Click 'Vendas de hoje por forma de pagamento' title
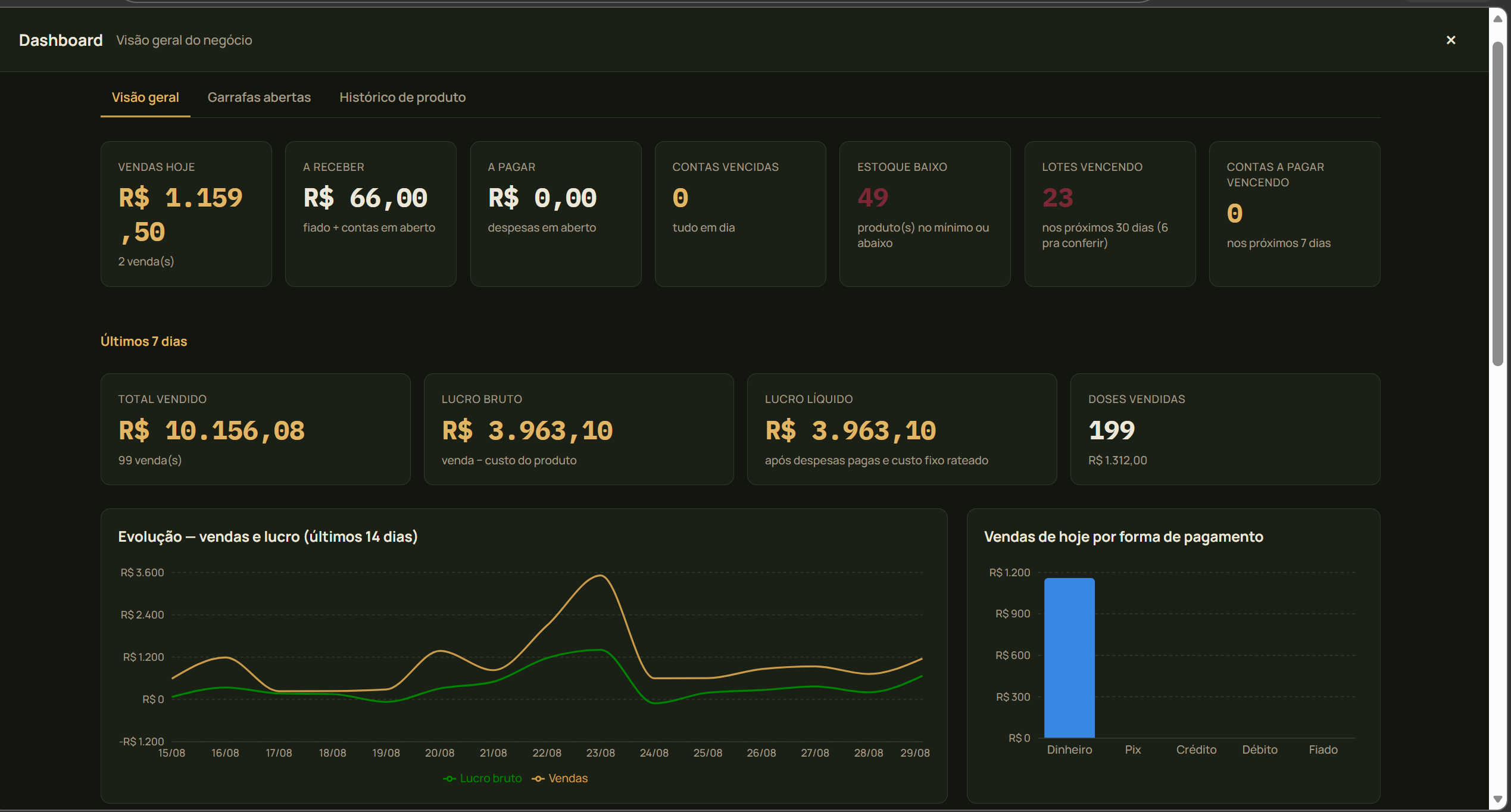1511x812 pixels. tap(1123, 537)
